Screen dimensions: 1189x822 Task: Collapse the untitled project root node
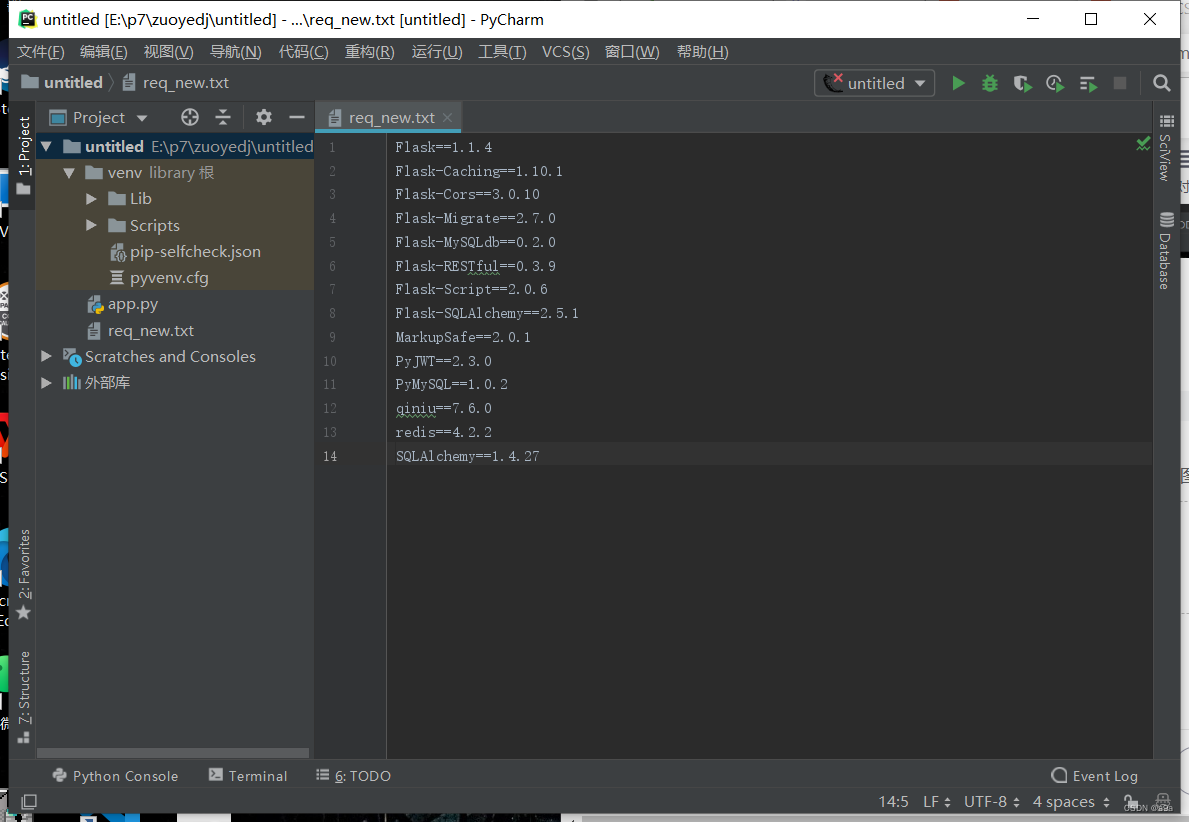46,146
